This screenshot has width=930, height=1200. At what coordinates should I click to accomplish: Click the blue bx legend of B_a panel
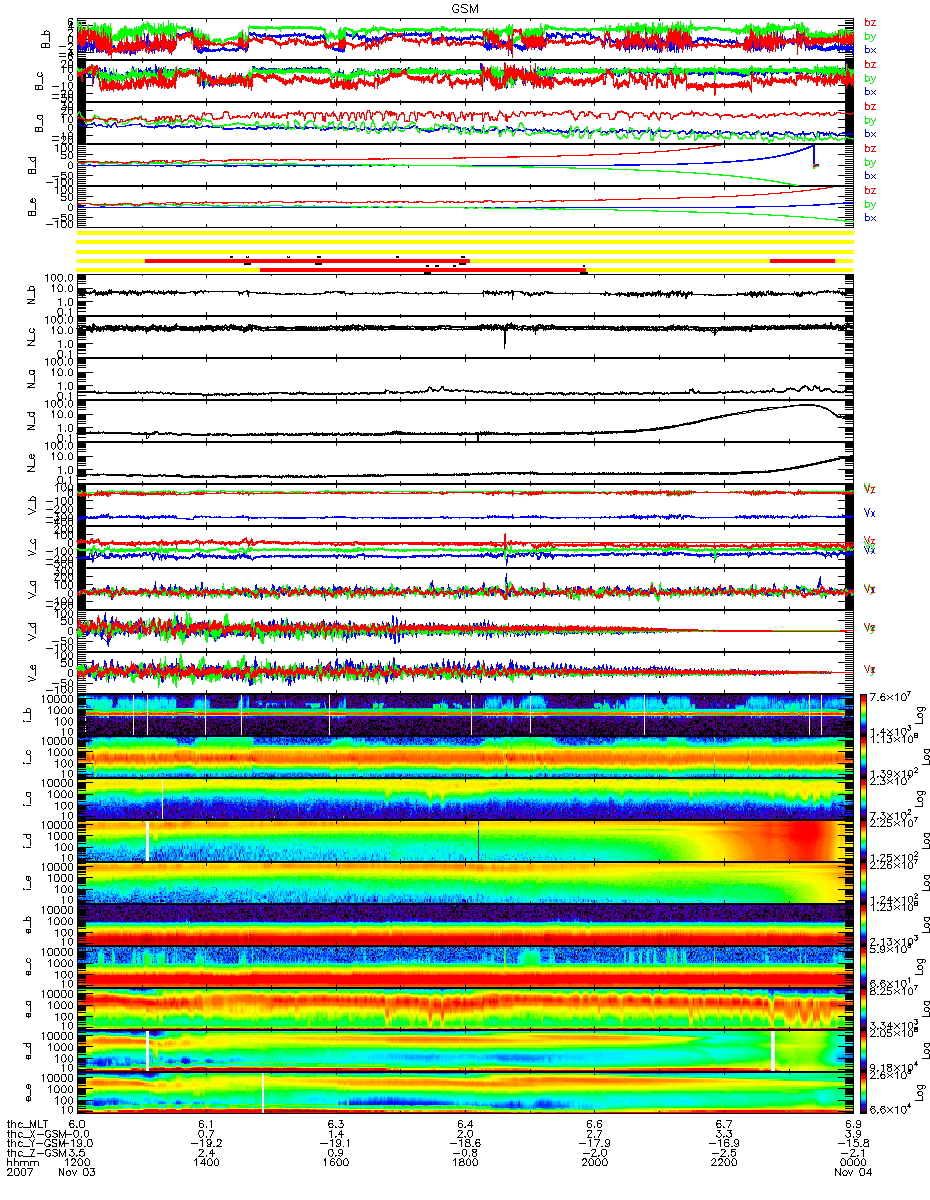click(870, 133)
